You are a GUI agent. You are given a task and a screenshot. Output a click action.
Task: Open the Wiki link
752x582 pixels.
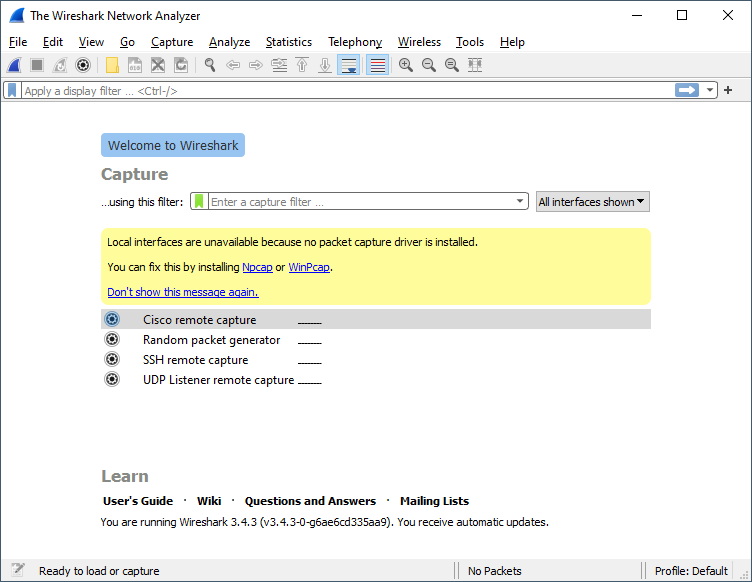coord(209,501)
